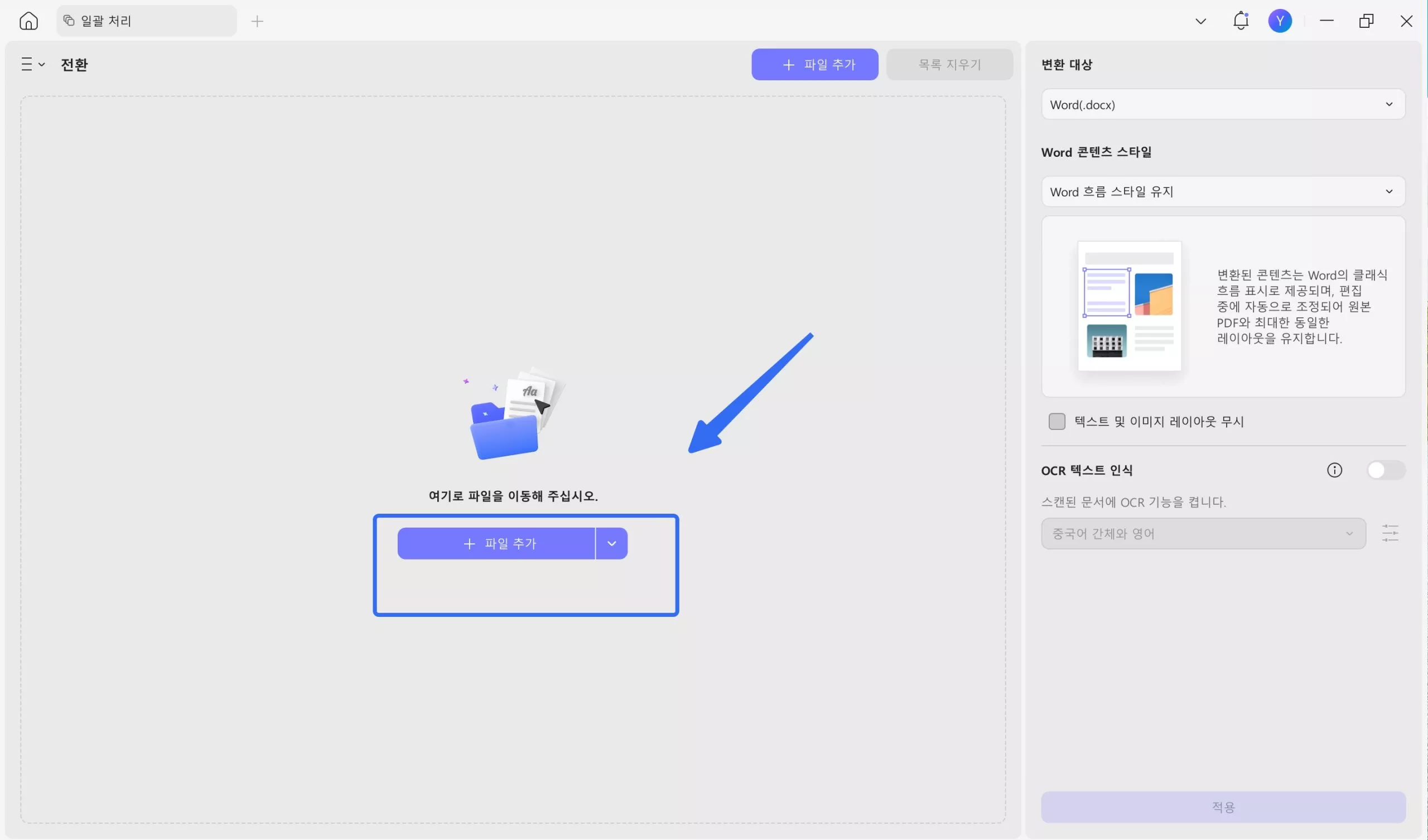1428x840 pixels.
Task: Open a new tab with plus icon
Action: tap(257, 22)
